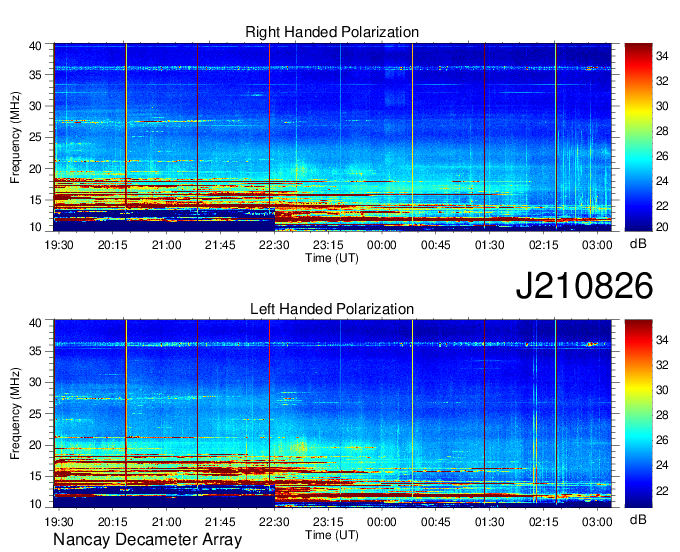Image resolution: width=680 pixels, height=552 pixels.
Task: Click 30 dB value on top colorbar
Action: coord(662,106)
